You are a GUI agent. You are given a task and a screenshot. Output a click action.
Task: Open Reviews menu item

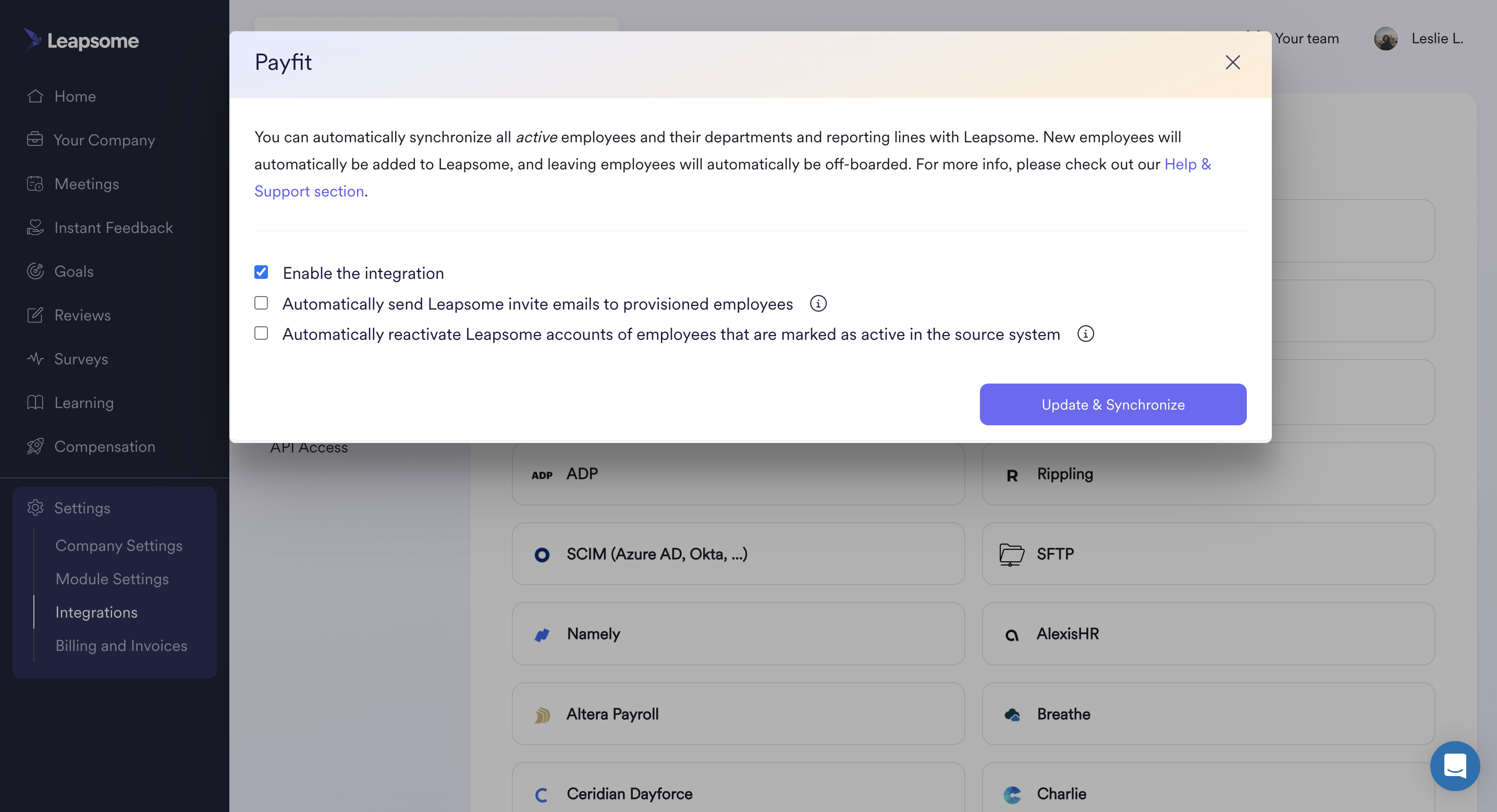[x=82, y=315]
